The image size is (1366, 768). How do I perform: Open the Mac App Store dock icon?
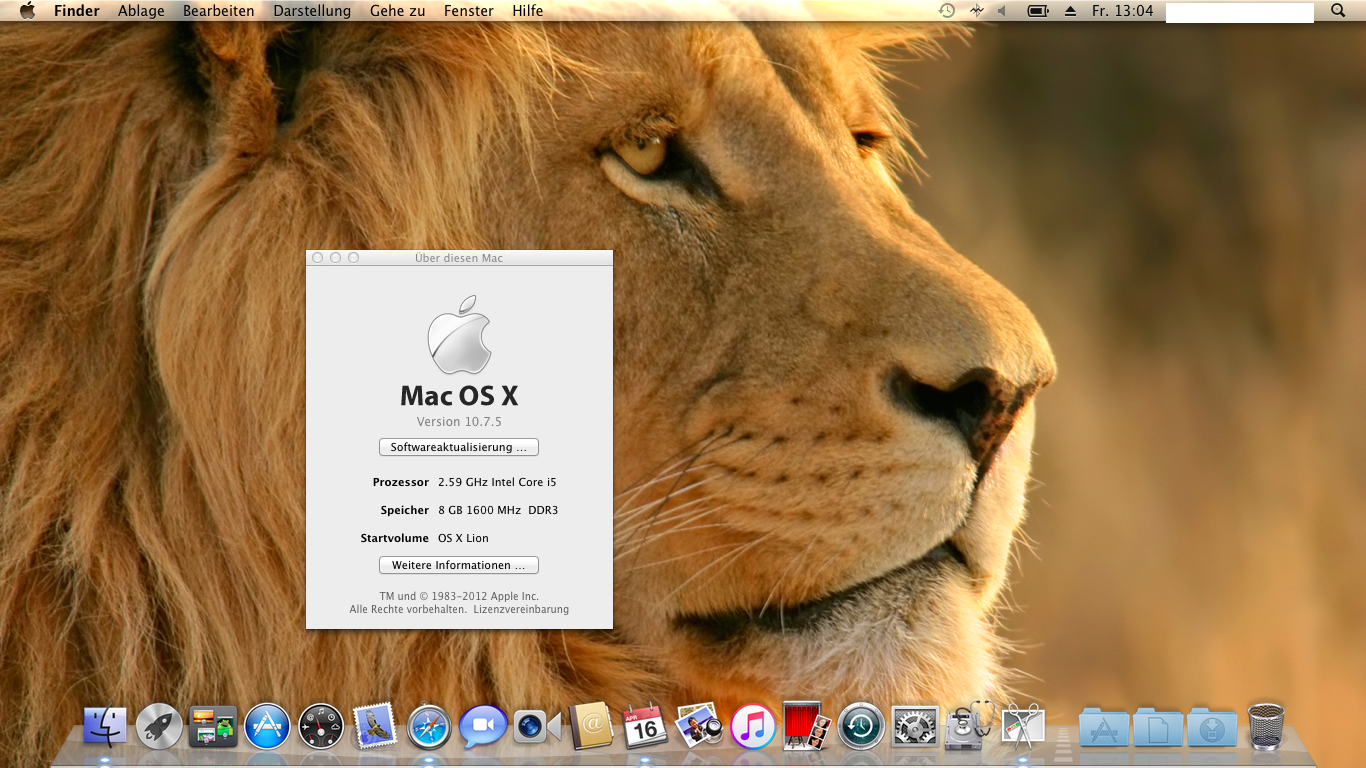point(267,727)
